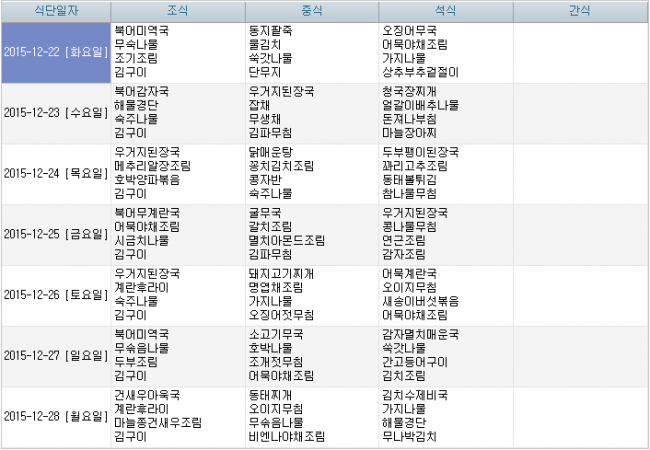This screenshot has width=650, height=450.
Task: Select the 2015-12-26 [토요일] date cell
Action: [x=55, y=295]
